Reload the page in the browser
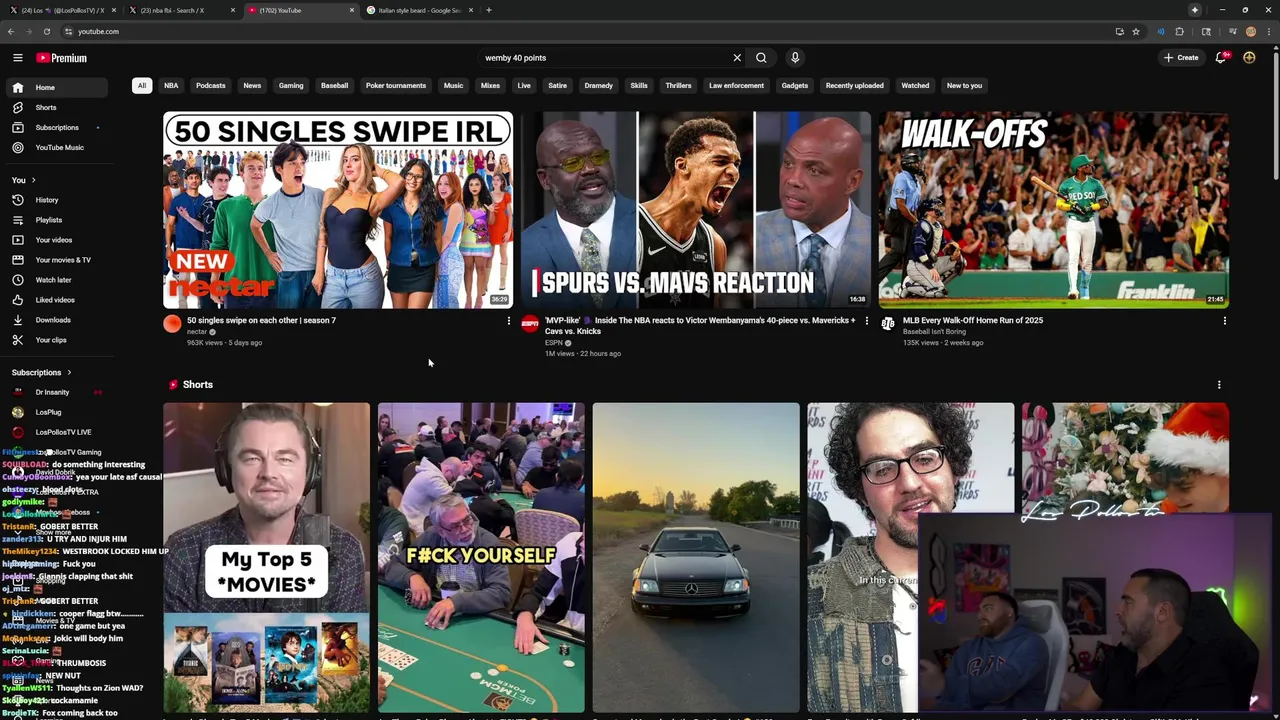The image size is (1280, 720). point(47,31)
